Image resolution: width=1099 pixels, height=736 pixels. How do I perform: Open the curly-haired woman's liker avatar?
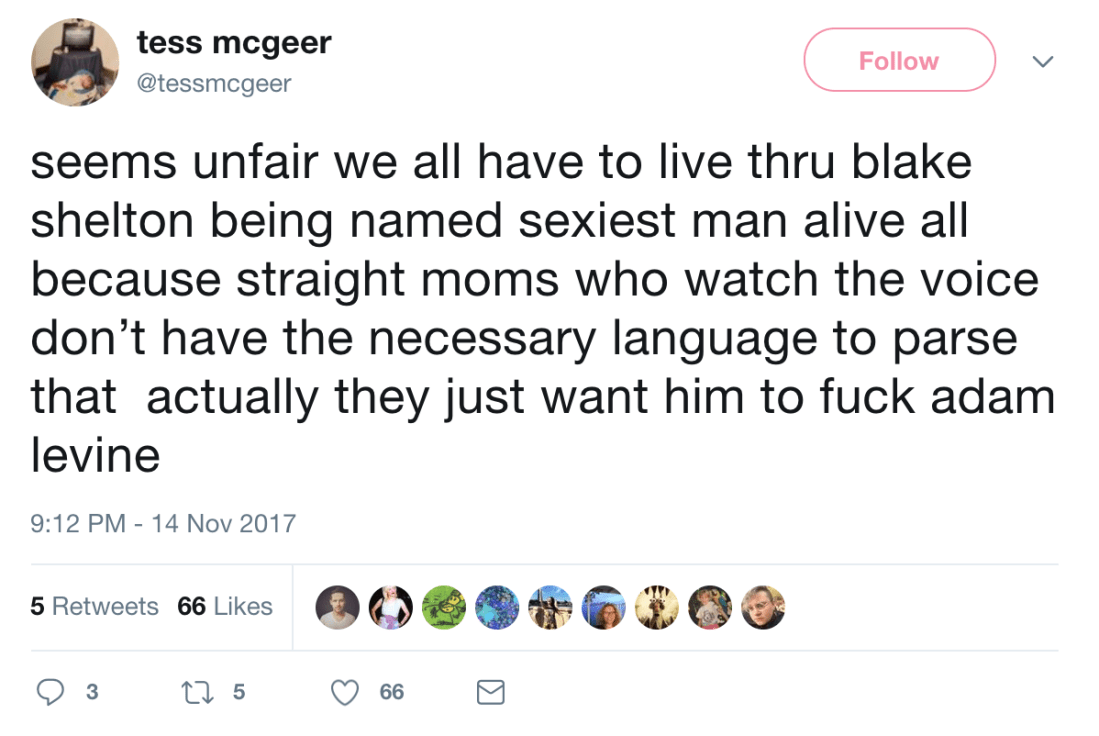tap(604, 607)
